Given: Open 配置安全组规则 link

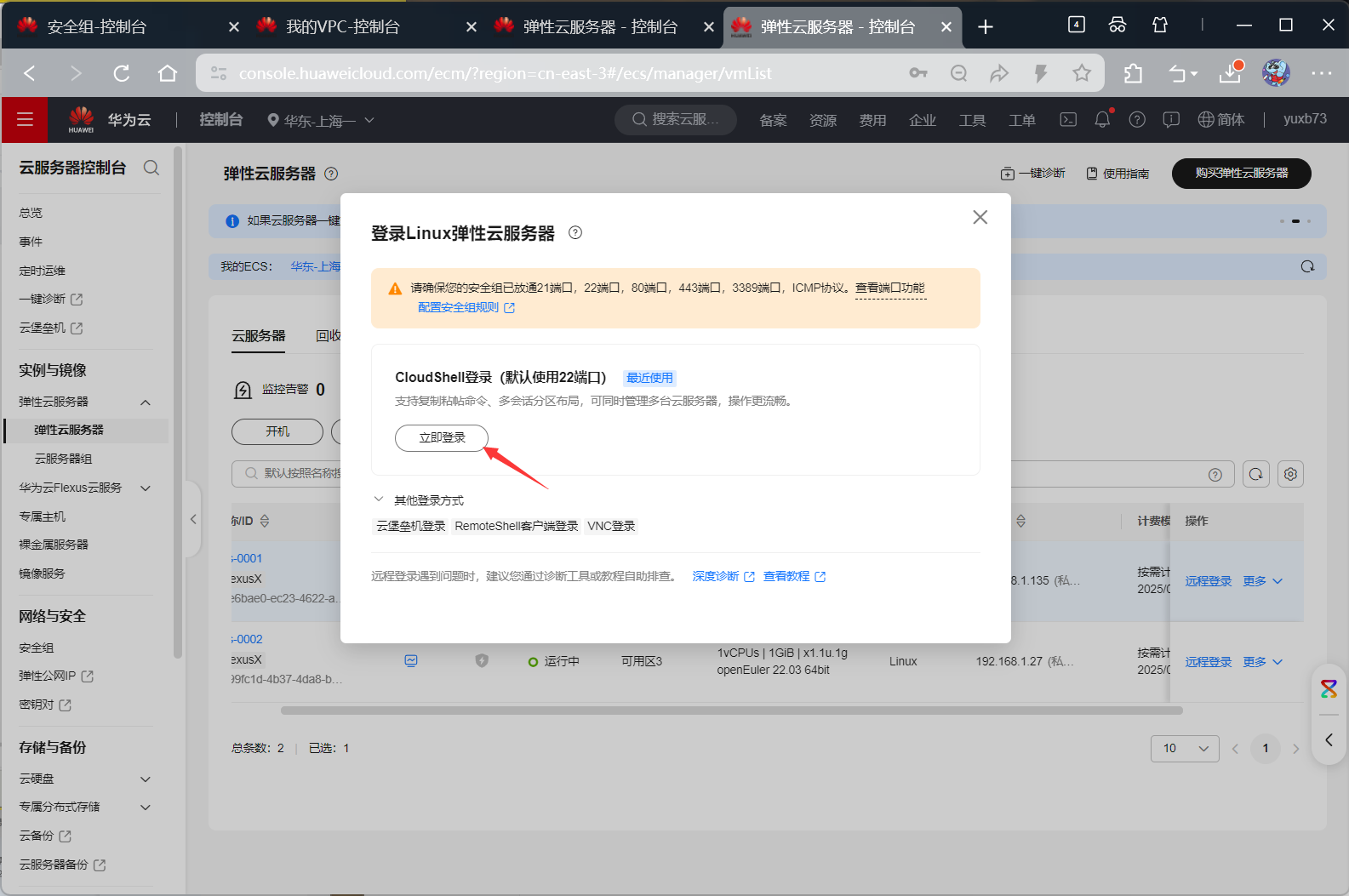Looking at the screenshot, I should pyautogui.click(x=466, y=307).
